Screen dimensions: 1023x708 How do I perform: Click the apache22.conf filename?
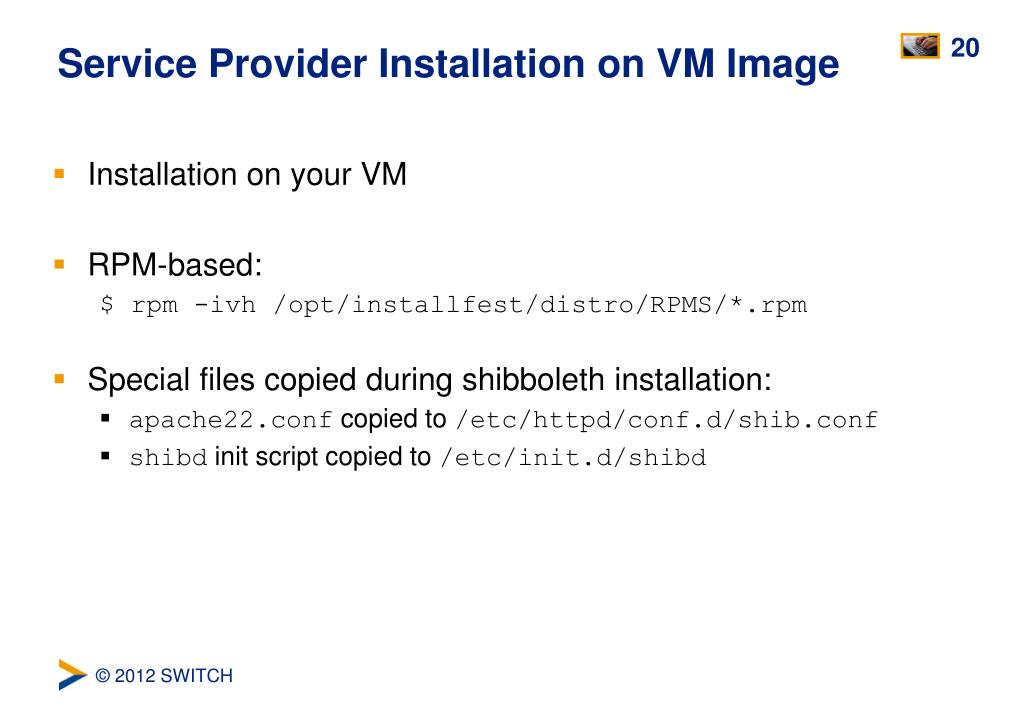[231, 420]
